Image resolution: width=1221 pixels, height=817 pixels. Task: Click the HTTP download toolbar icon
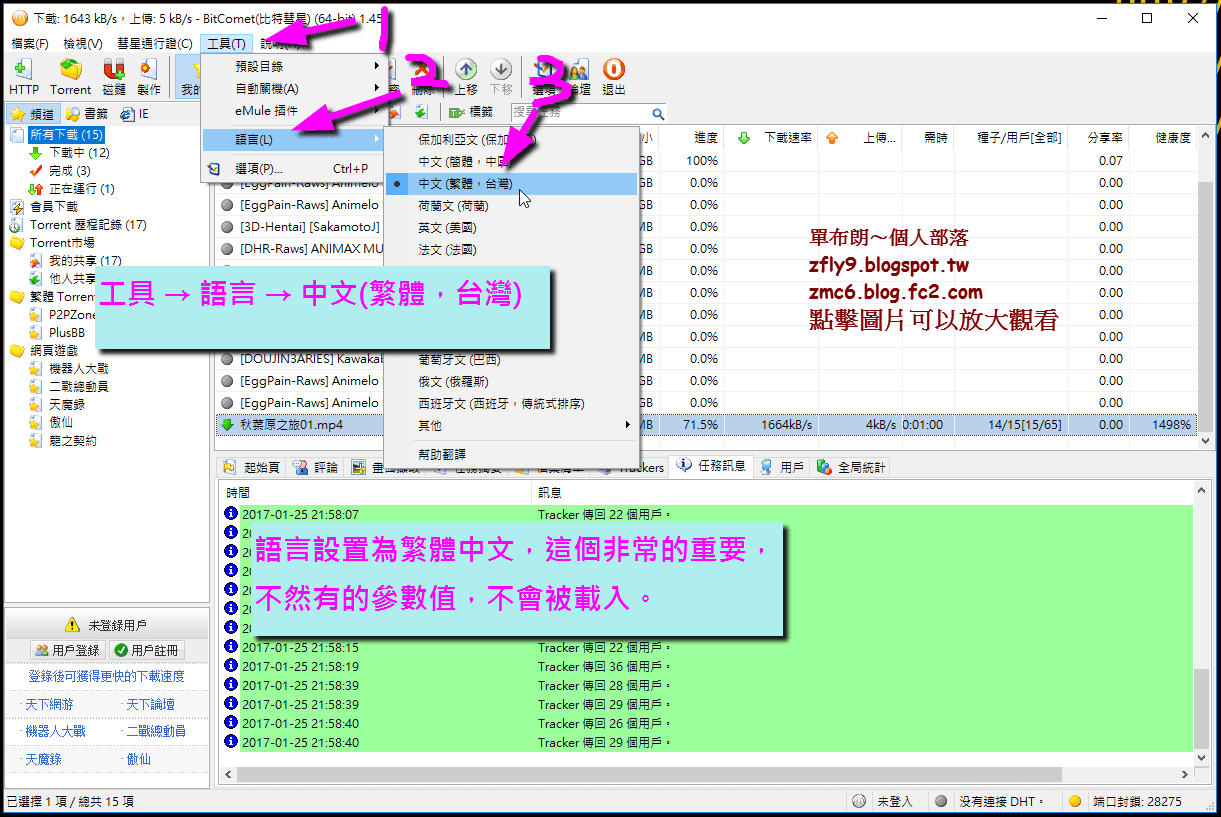pos(24,69)
